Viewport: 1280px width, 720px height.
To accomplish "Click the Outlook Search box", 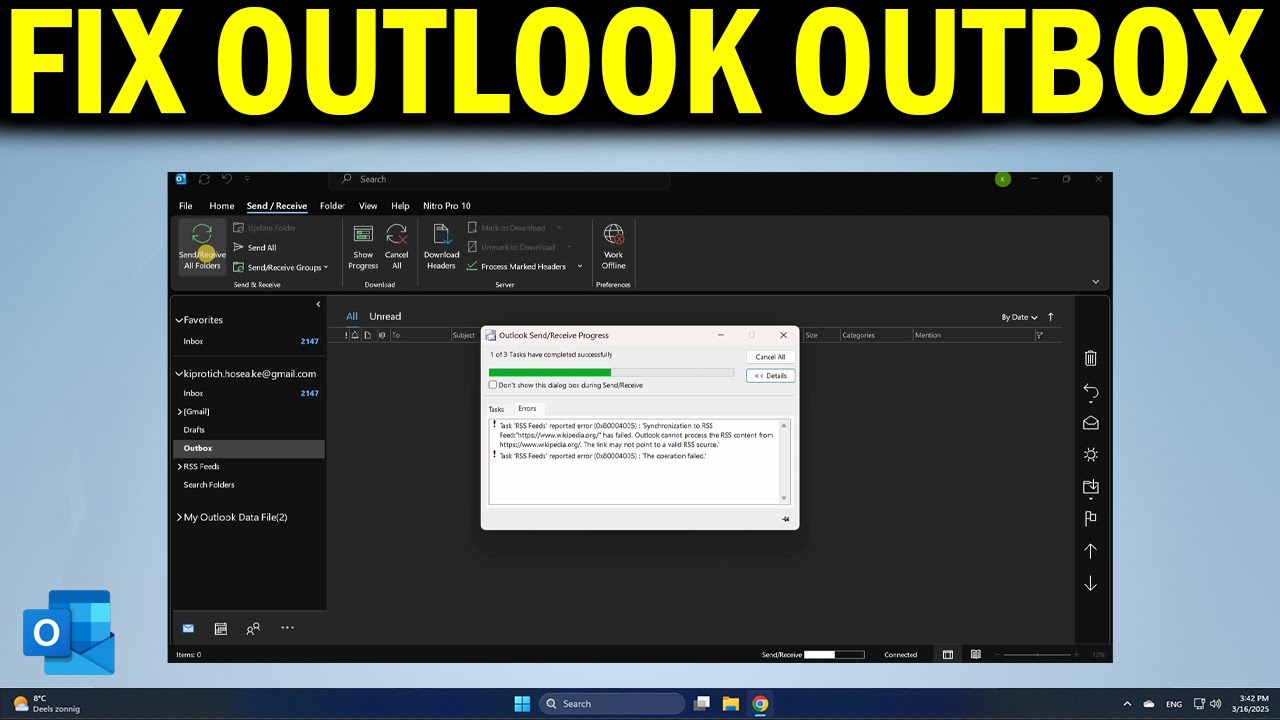I will click(x=500, y=179).
